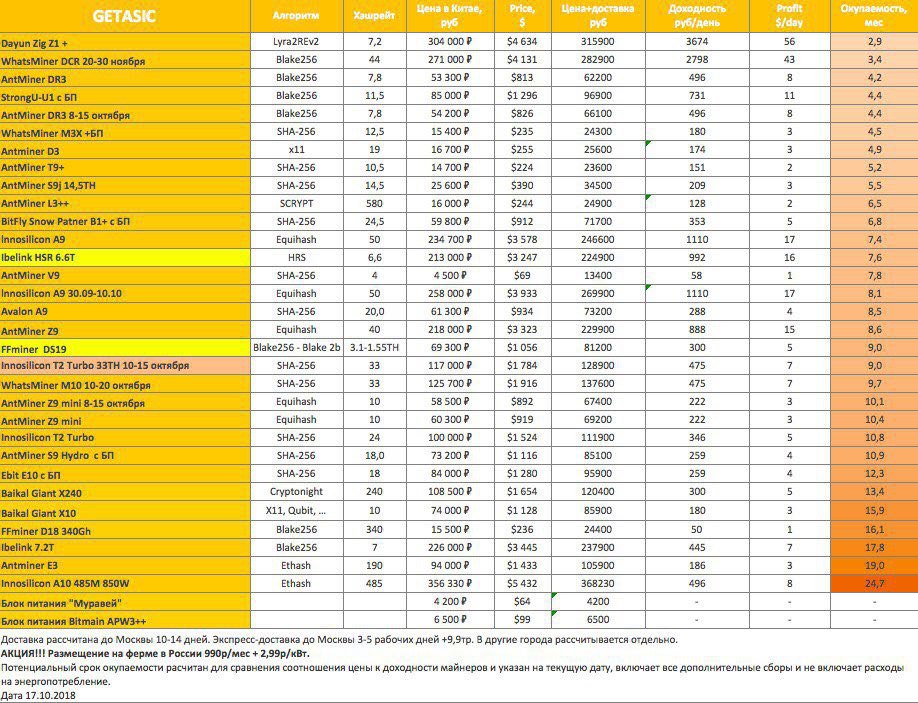Select the Blake256 - Blake 2b cell
Viewport: 918px width, 703px height.
[x=296, y=348]
